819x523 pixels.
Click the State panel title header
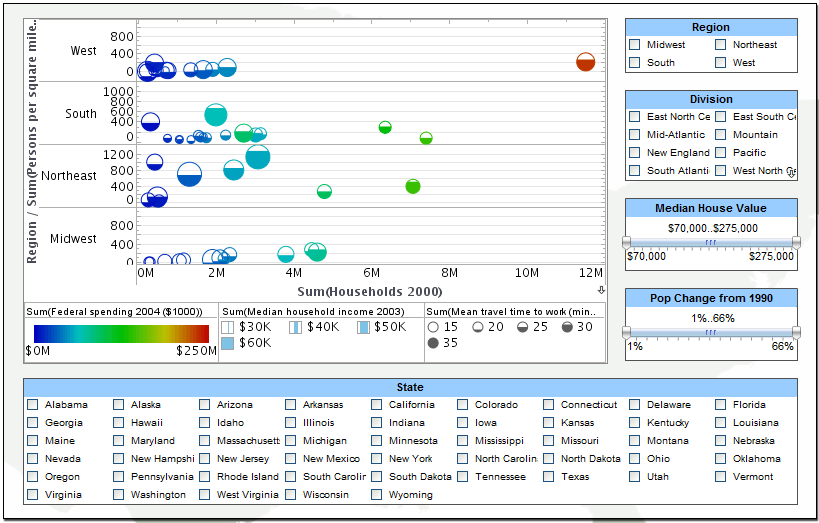pos(410,387)
